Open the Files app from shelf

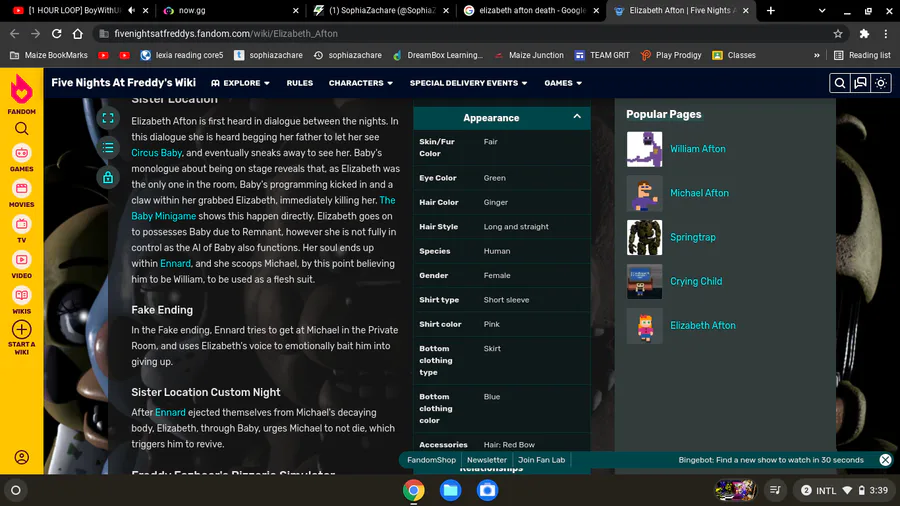451,490
